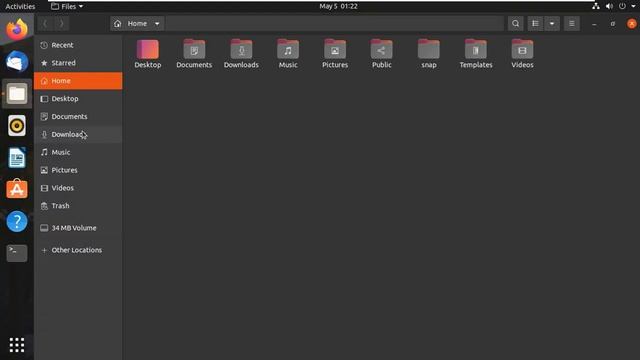Screen dimensions: 640x360
Task: Go back with the left arrow
Action: [45, 24]
